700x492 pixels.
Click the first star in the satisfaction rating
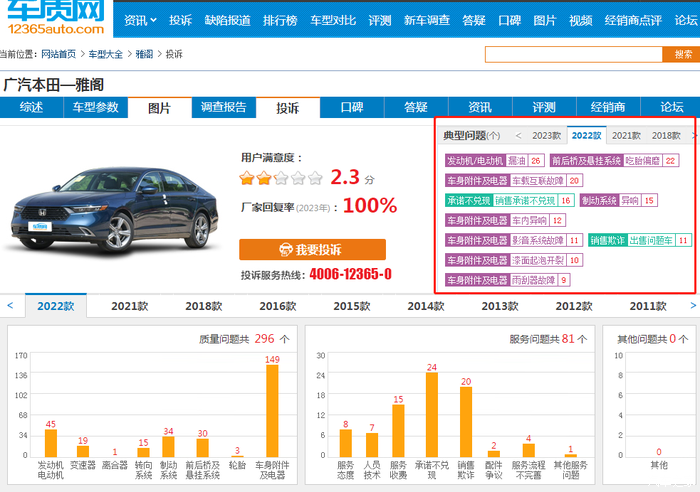pos(246,179)
